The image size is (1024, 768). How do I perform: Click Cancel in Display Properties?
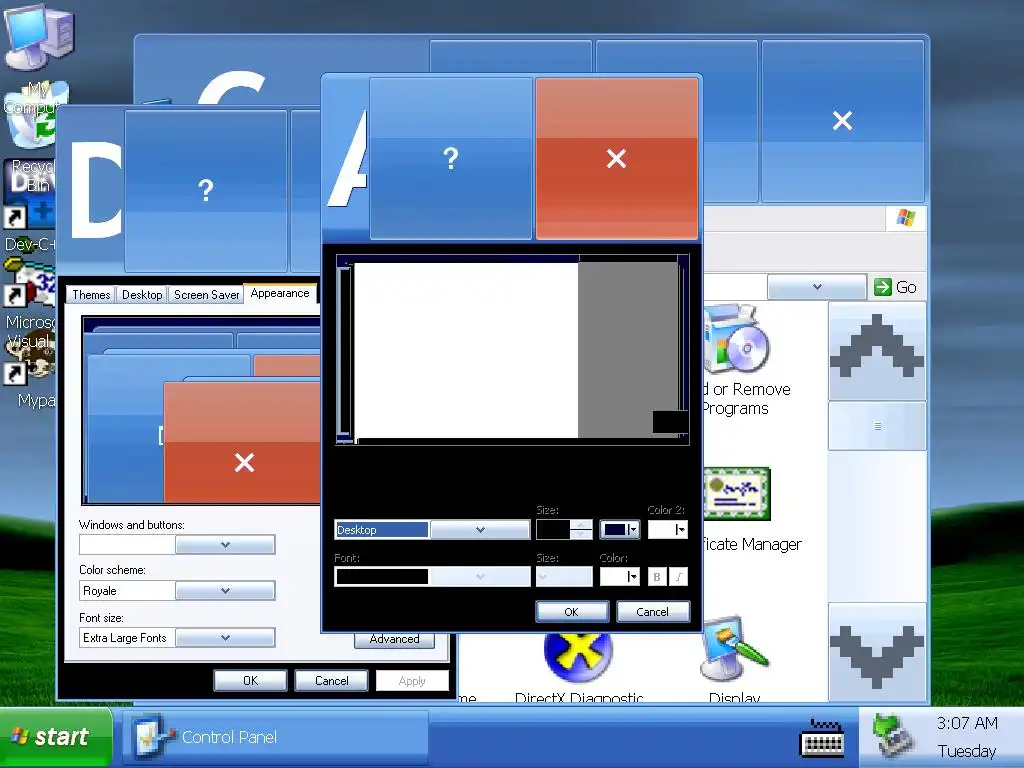click(331, 680)
